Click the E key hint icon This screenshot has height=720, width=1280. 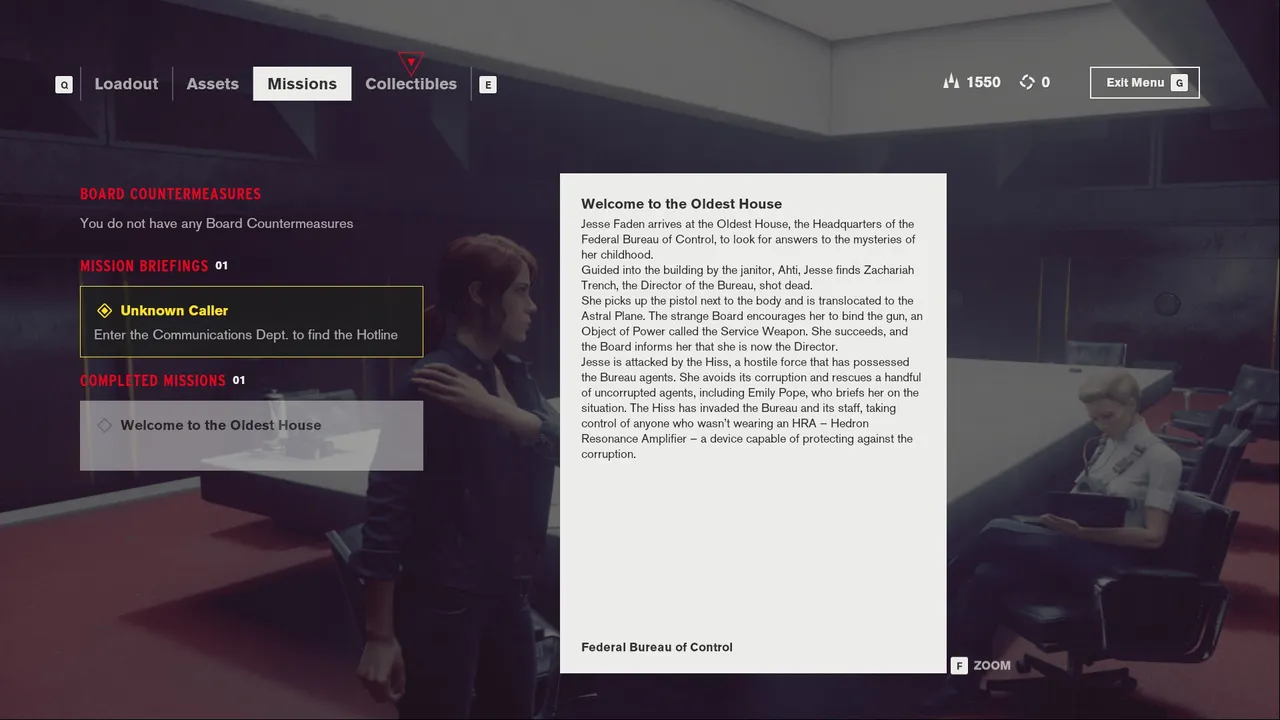(488, 85)
